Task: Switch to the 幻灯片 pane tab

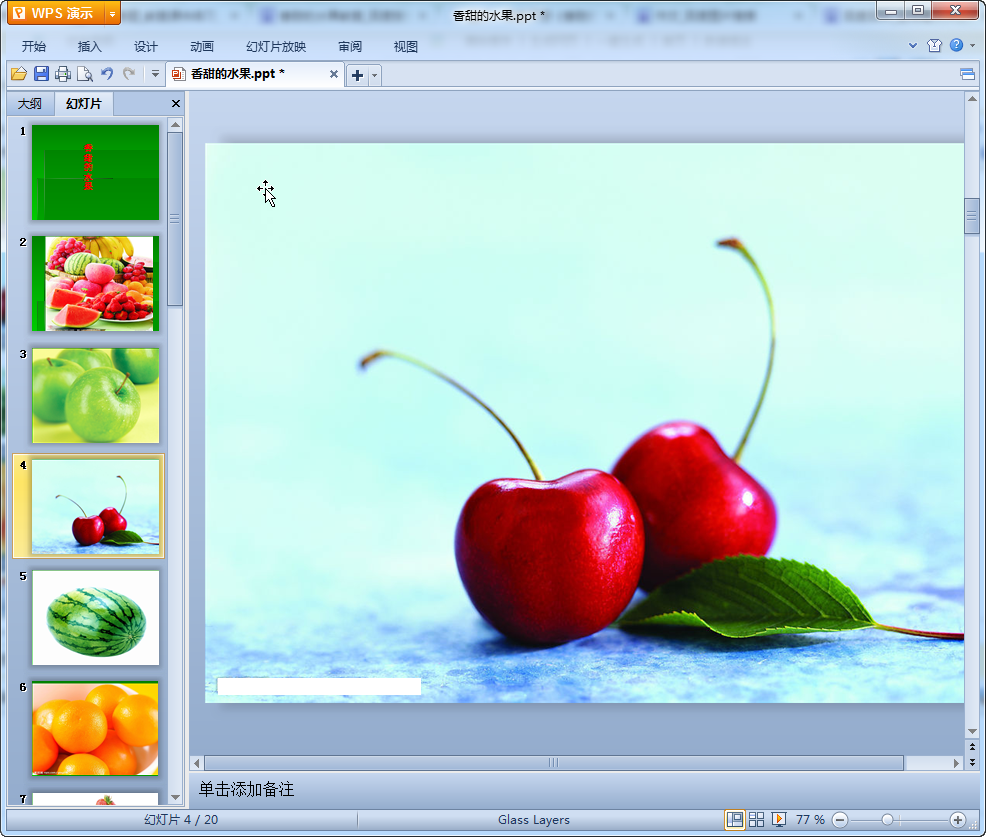Action: click(x=84, y=104)
